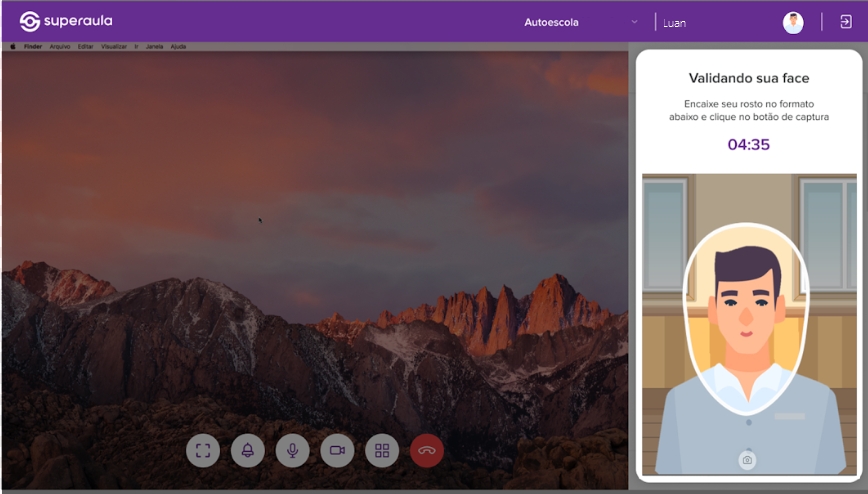Image resolution: width=868 pixels, height=494 pixels.
Task: Click the face preview oval frame
Action: (745, 320)
